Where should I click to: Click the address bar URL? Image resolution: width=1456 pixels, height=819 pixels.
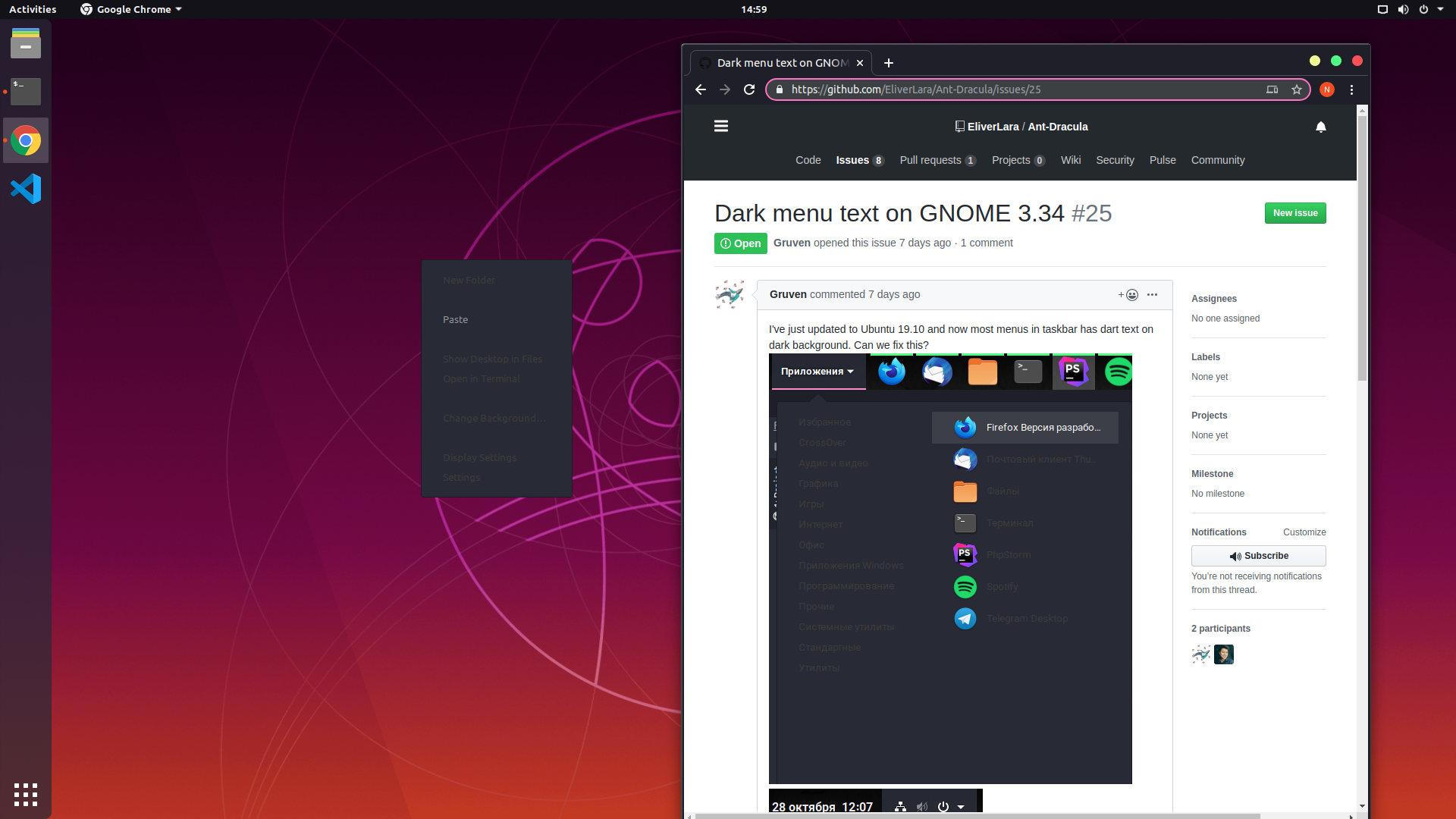click(x=916, y=89)
